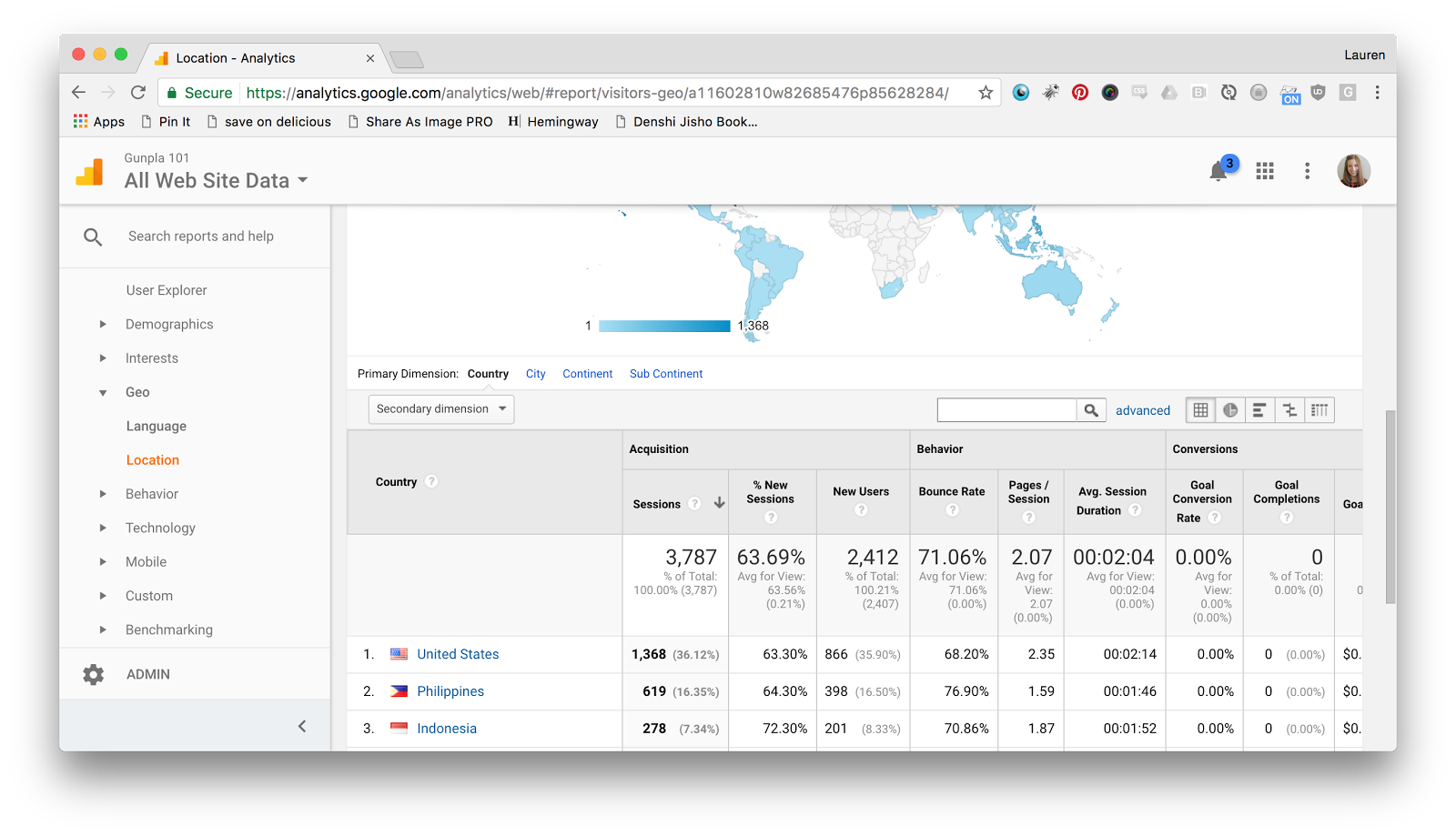Bookmark page with the star icon

pyautogui.click(x=986, y=93)
